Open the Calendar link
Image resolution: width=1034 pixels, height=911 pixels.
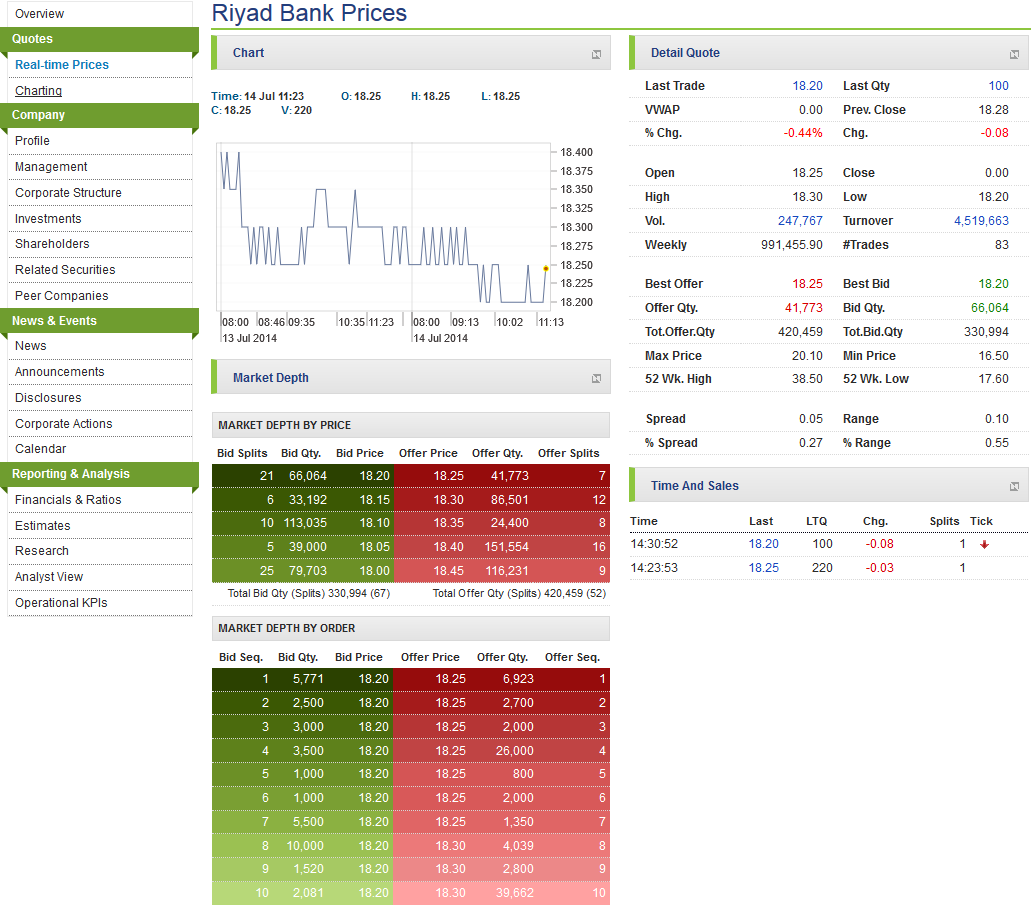[41, 449]
